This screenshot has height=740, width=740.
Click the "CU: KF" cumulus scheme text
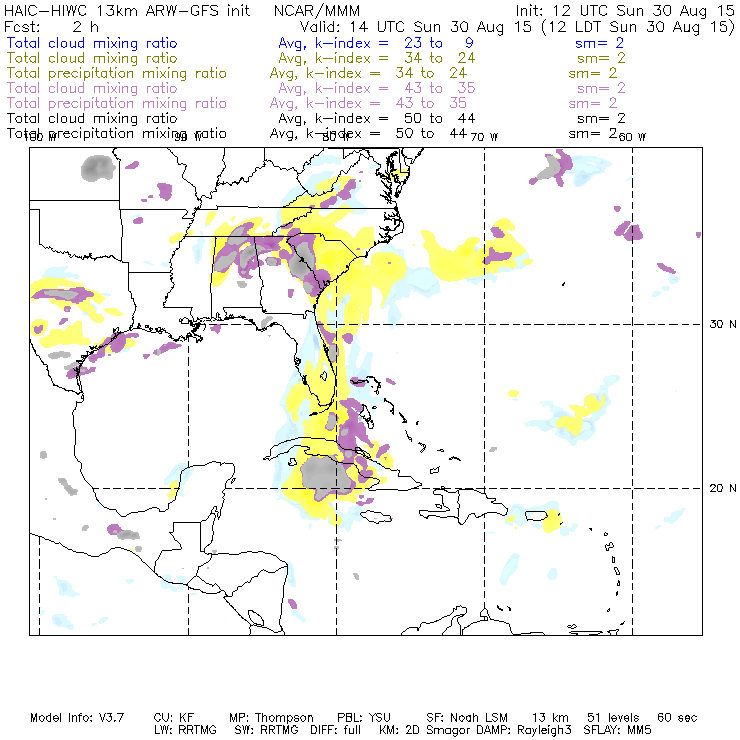point(174,718)
